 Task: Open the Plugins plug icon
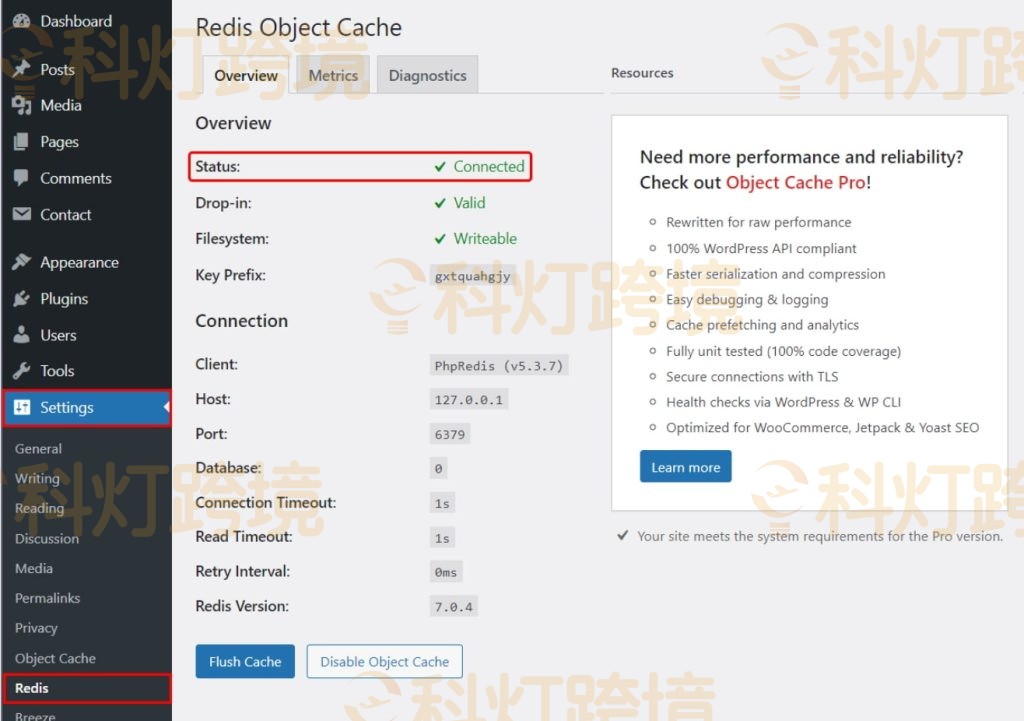(x=22, y=298)
